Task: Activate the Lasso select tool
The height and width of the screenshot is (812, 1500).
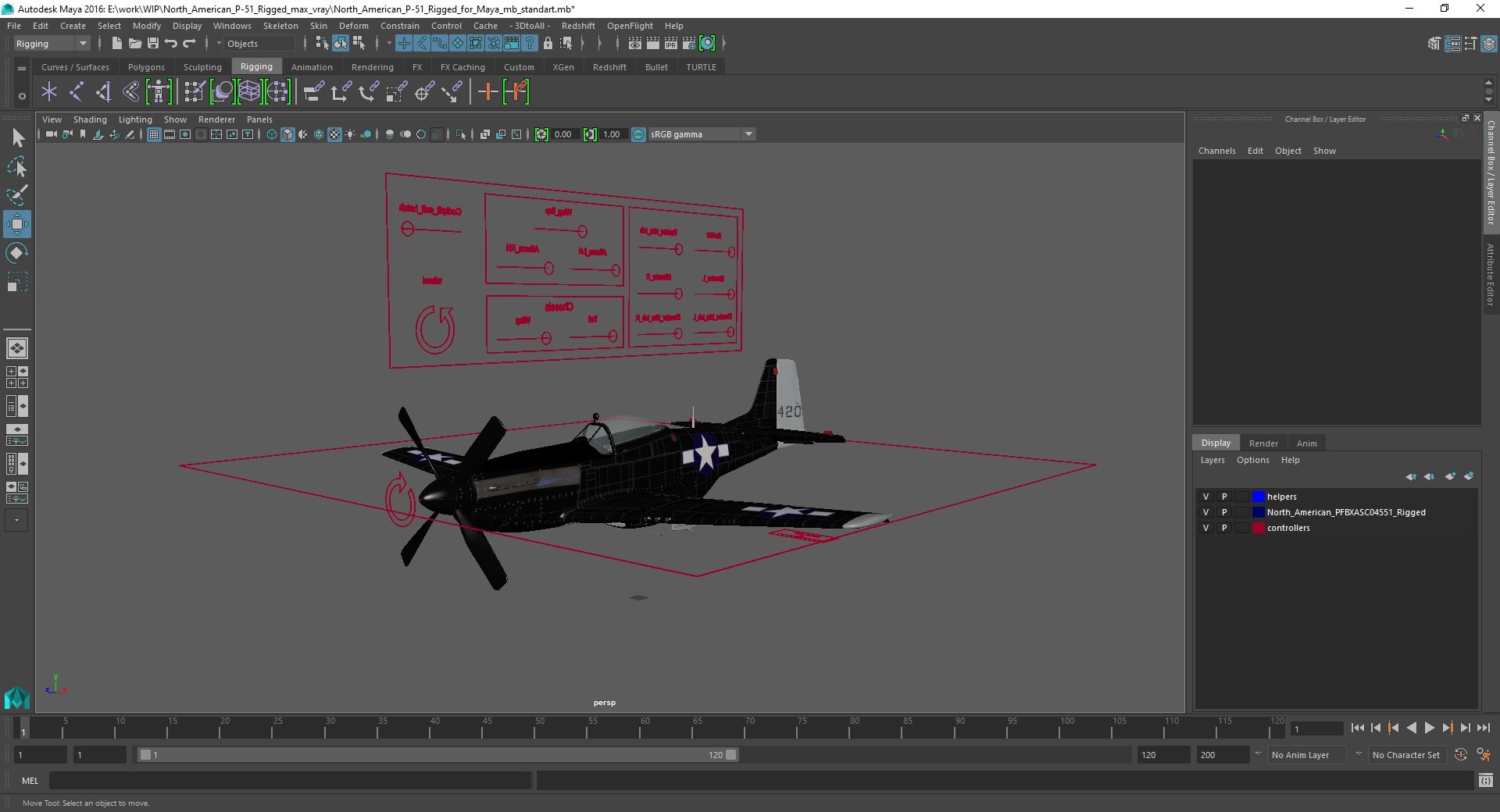Action: [x=17, y=166]
